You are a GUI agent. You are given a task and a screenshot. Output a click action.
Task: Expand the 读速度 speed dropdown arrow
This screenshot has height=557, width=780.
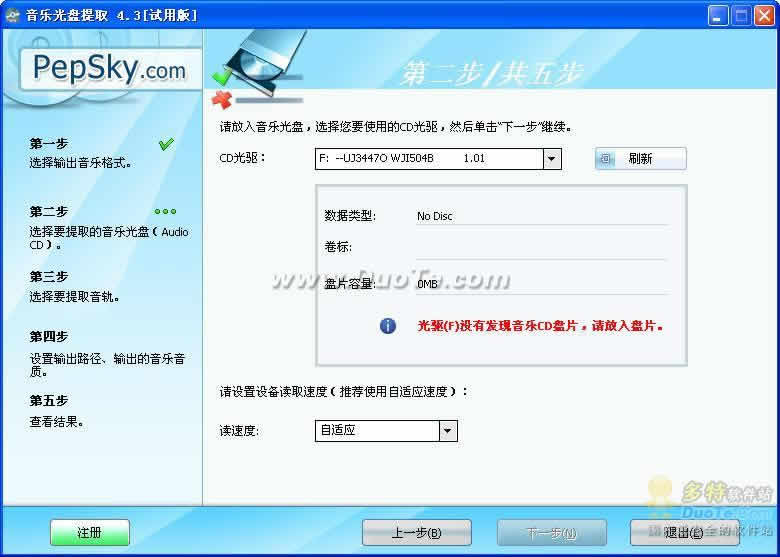tap(448, 431)
